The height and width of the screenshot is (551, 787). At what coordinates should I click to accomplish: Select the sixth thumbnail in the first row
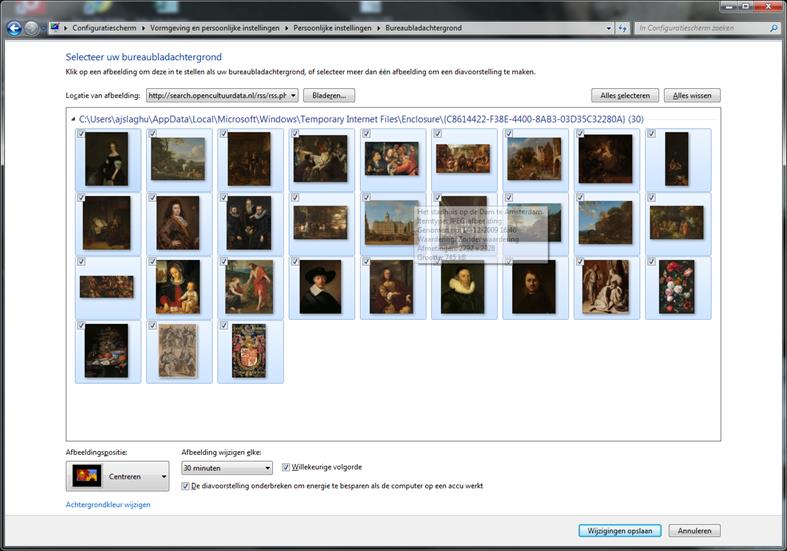click(x=463, y=159)
